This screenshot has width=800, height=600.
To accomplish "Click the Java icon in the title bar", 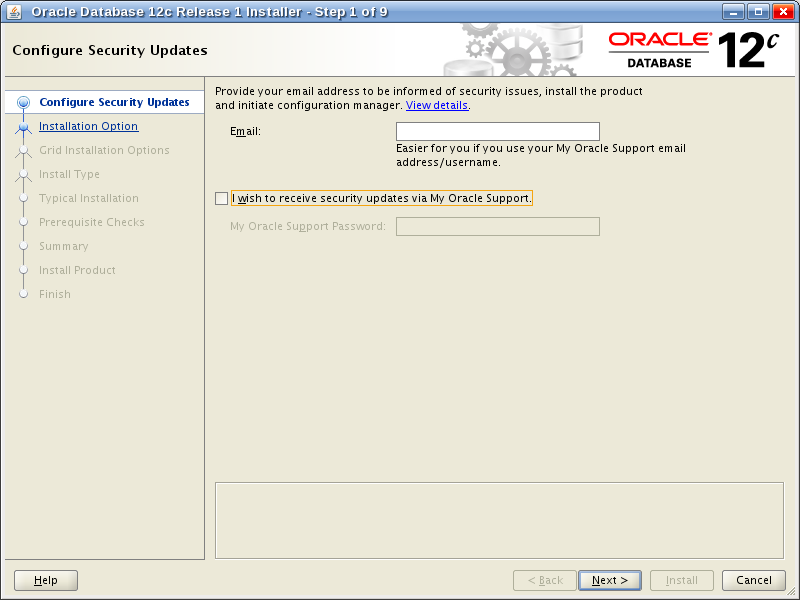I will click(x=14, y=12).
